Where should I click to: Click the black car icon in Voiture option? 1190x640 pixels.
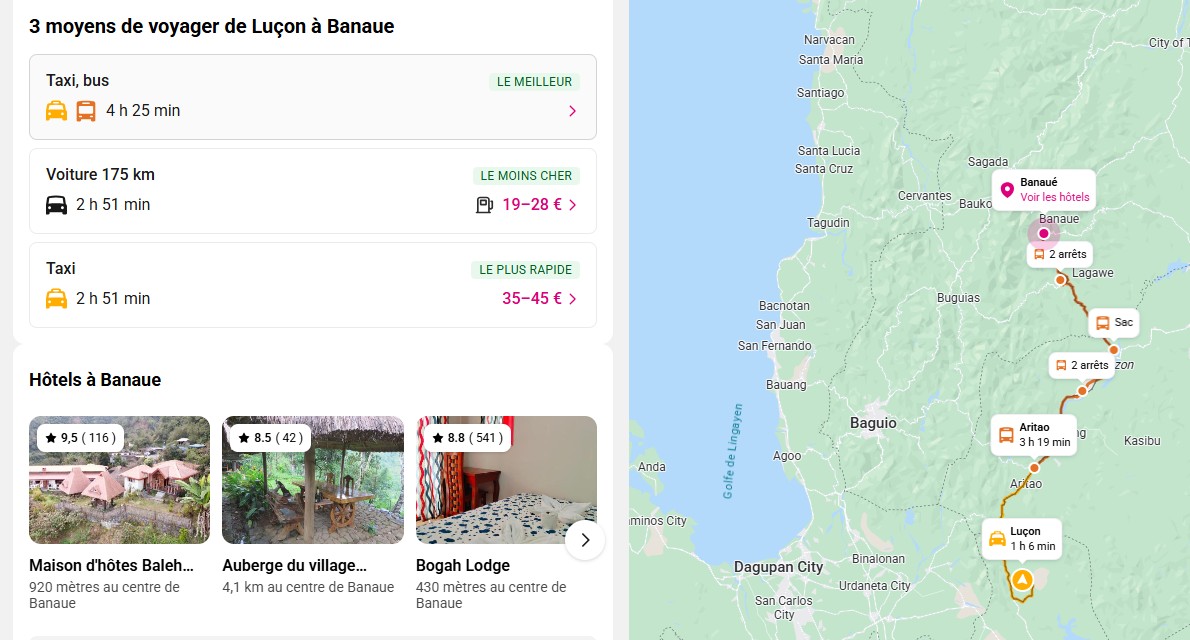coord(57,205)
